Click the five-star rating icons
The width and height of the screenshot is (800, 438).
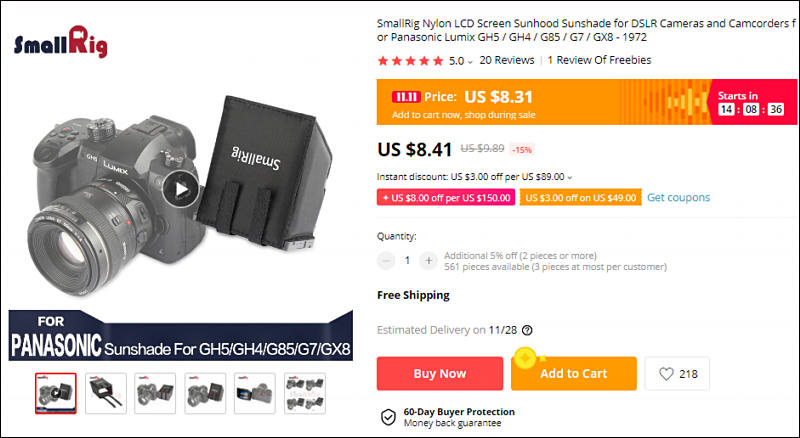(x=410, y=61)
